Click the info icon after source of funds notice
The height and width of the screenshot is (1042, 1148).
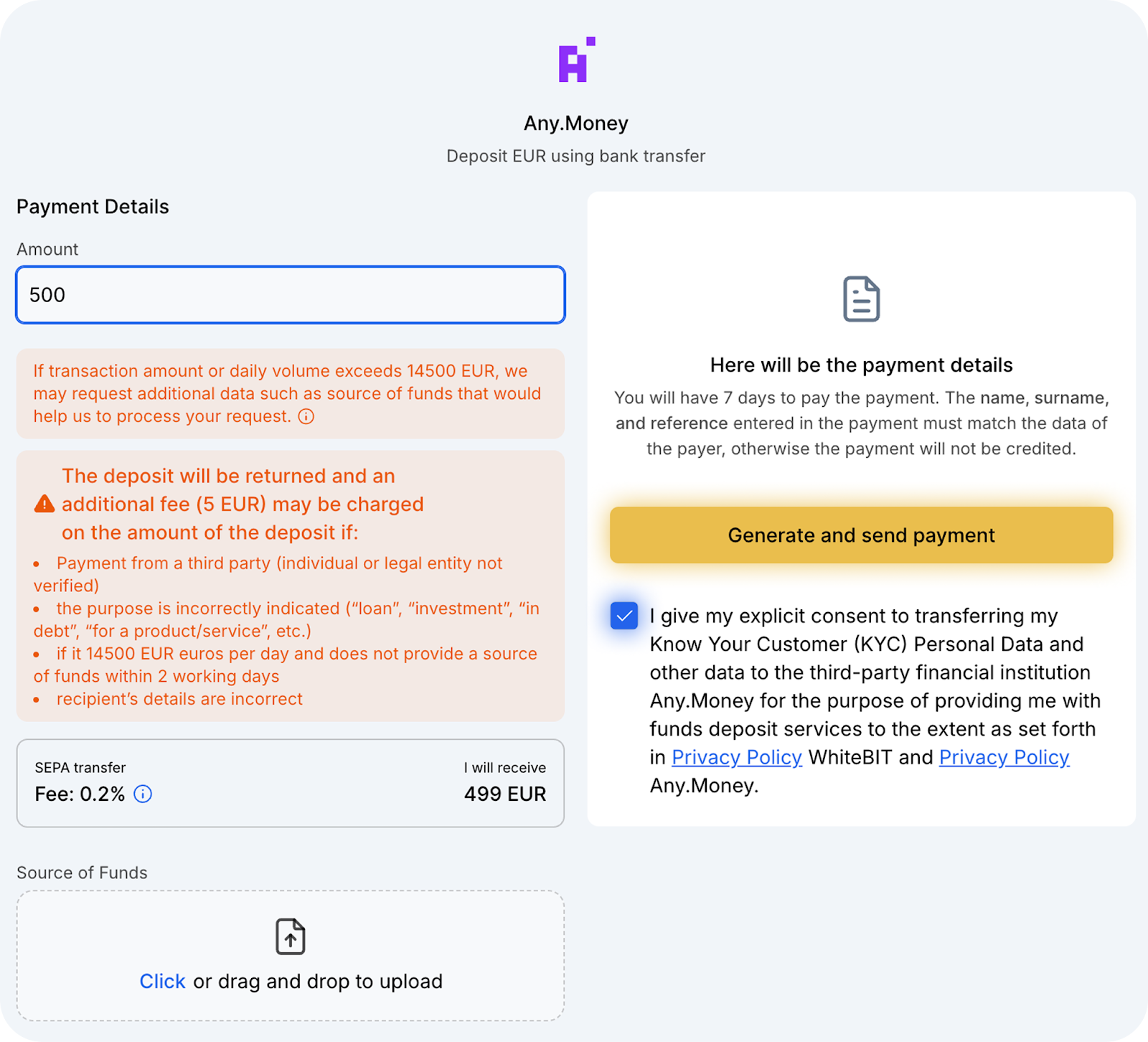point(306,416)
